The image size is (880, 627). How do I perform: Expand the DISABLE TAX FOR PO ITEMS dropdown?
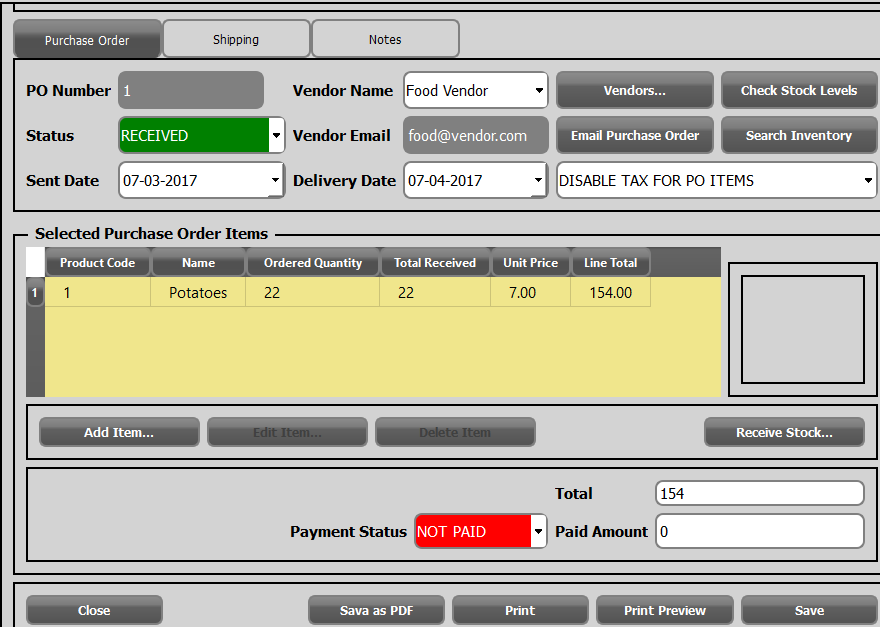point(867,181)
